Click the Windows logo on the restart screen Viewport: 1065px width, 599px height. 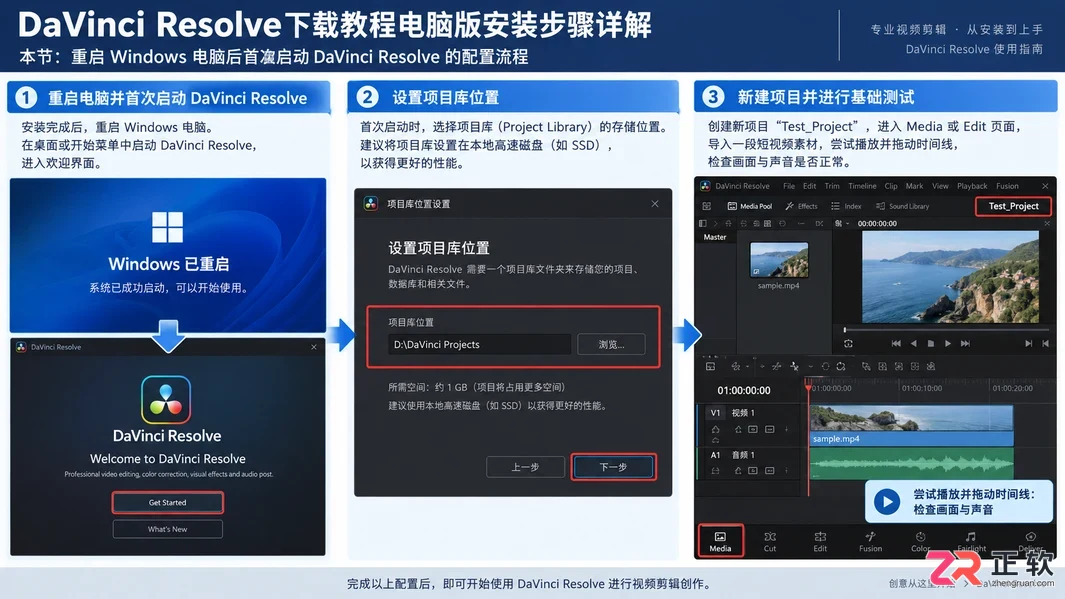click(167, 227)
